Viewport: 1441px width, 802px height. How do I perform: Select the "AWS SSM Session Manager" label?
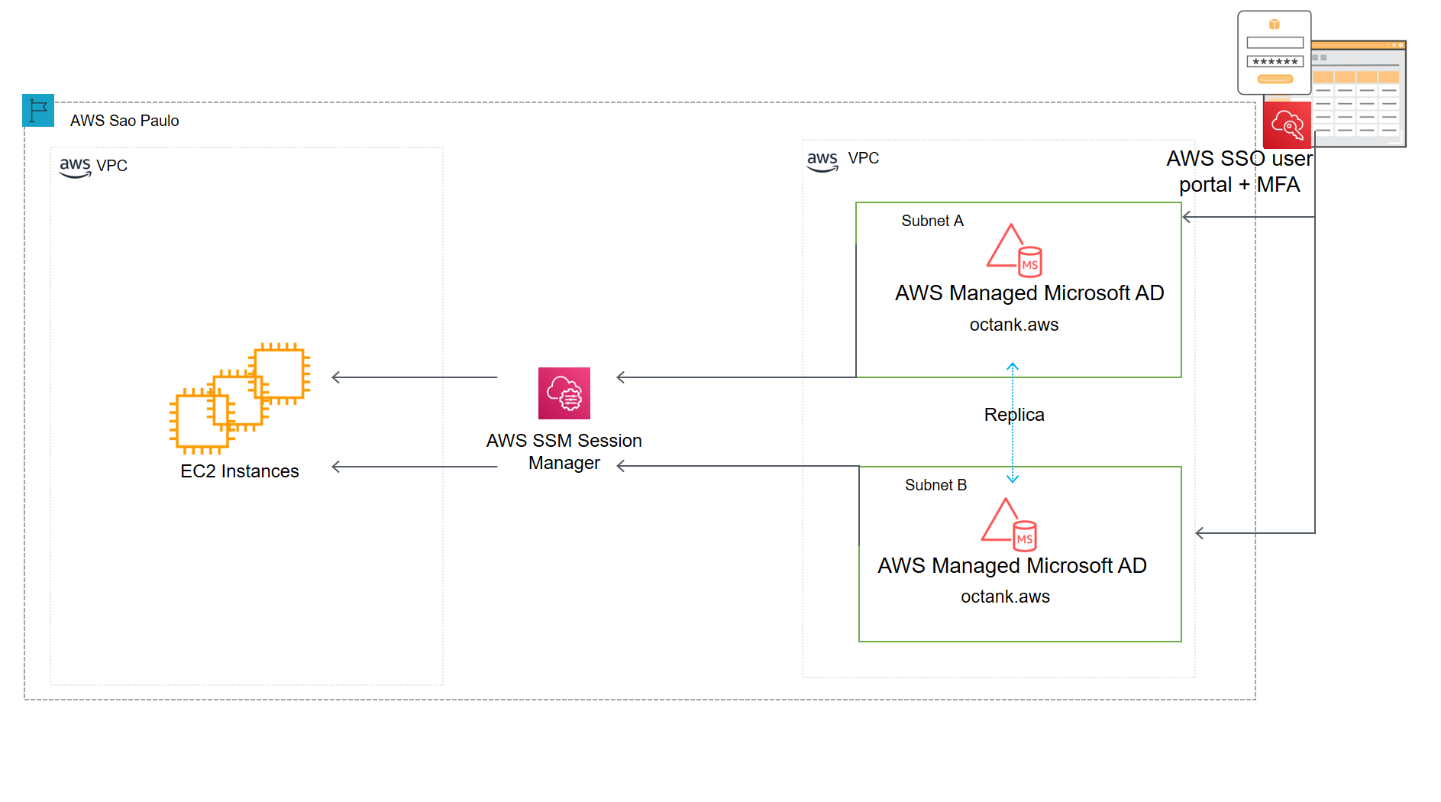564,451
